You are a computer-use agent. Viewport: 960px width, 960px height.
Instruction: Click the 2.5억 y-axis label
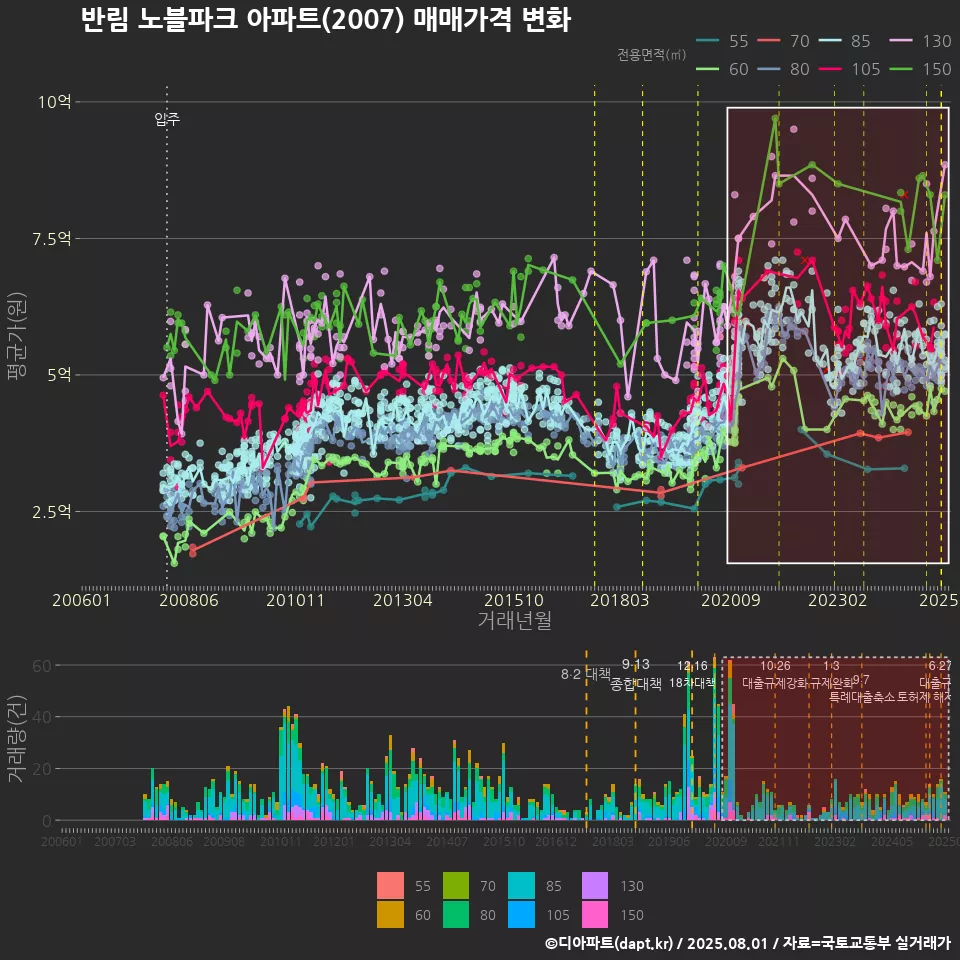52,511
